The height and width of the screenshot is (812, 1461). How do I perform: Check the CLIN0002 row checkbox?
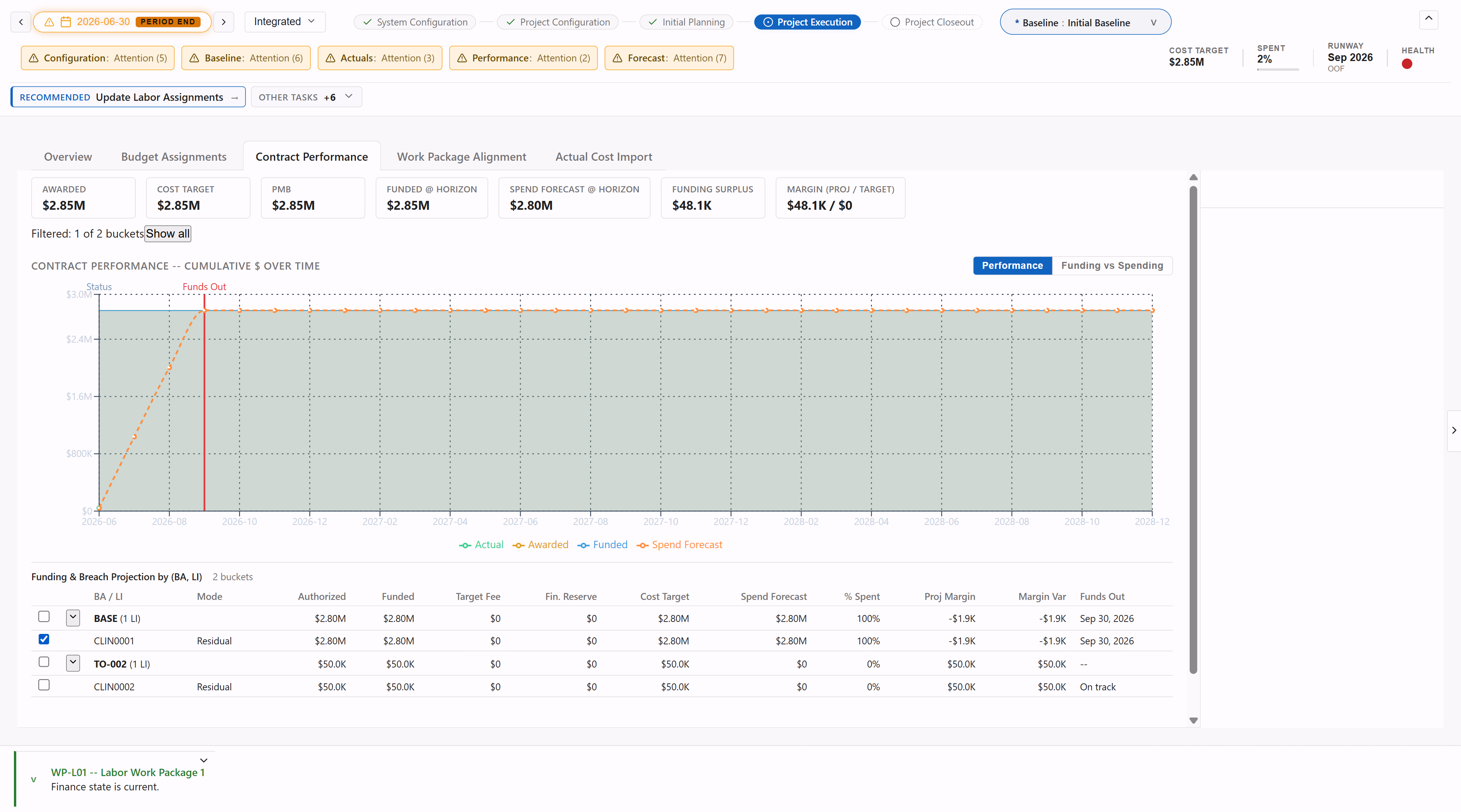(x=44, y=685)
